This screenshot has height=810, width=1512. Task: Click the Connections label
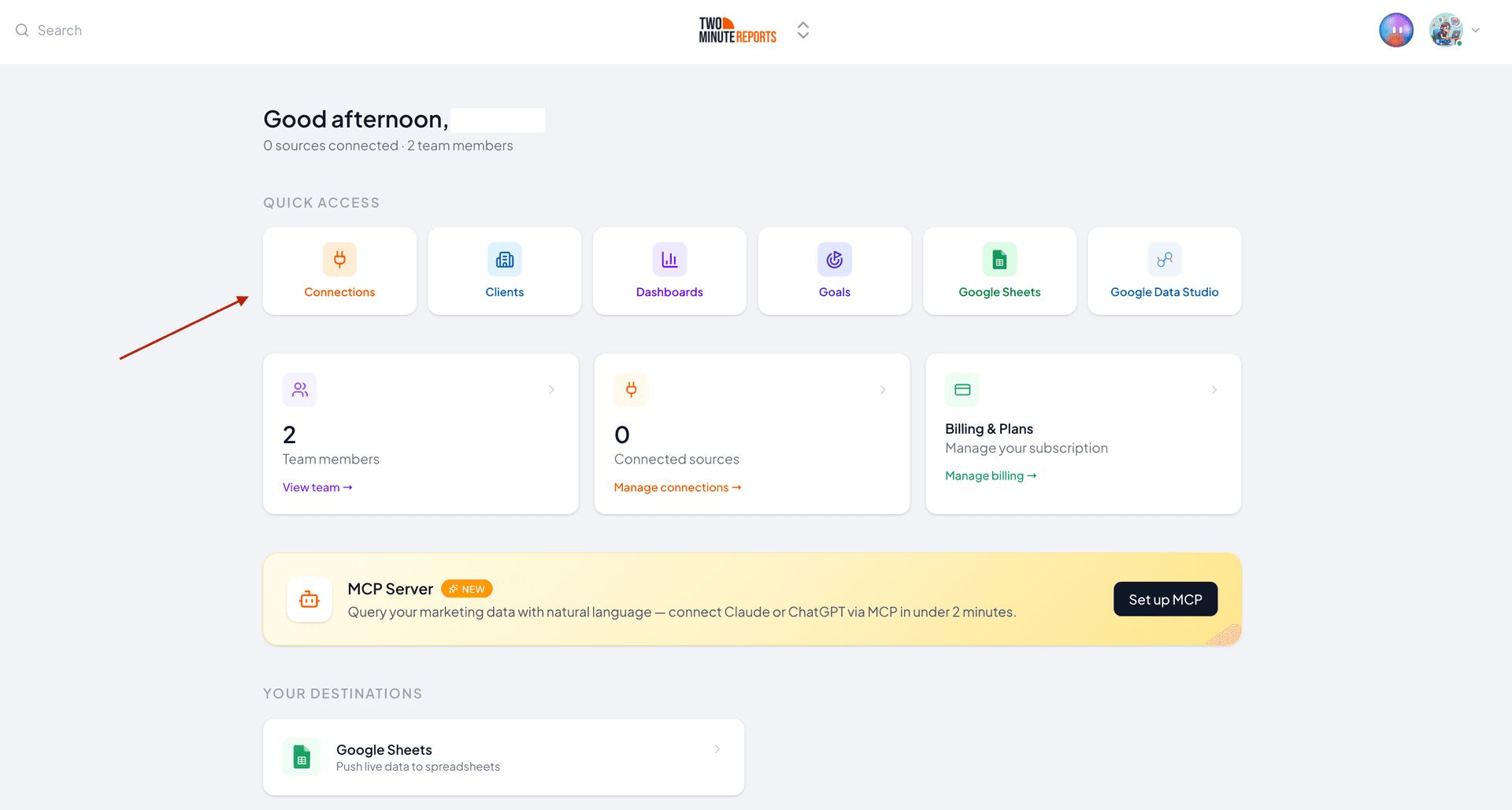[339, 292]
